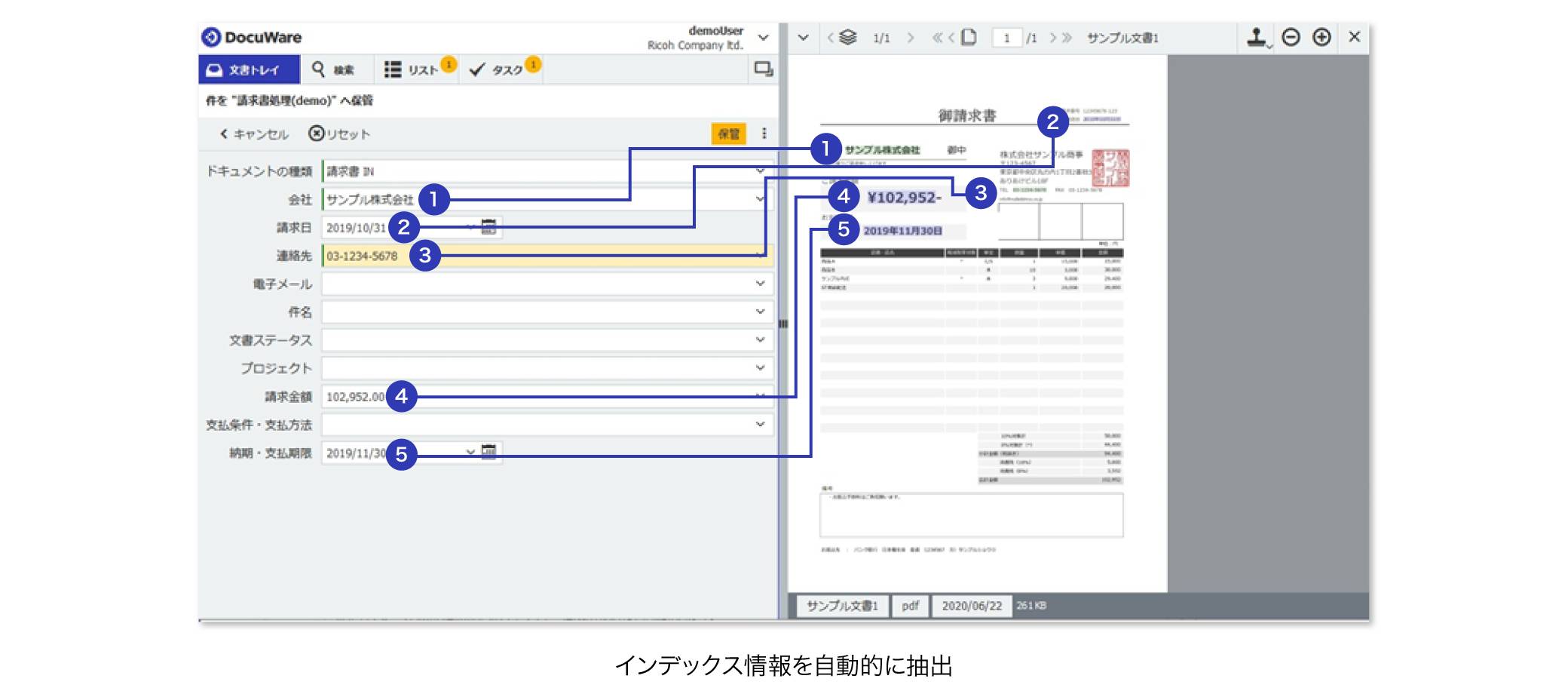The height and width of the screenshot is (694, 1568).
Task: Zoom in with the plus icon
Action: [1321, 37]
